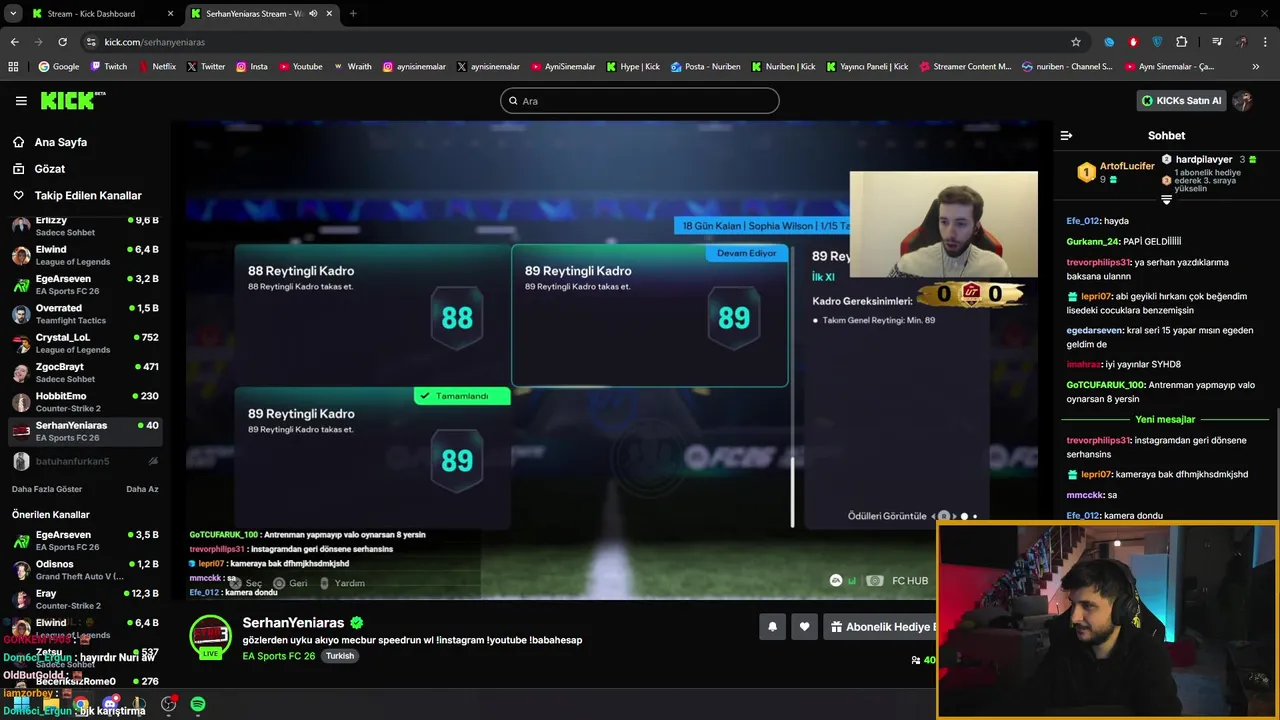
Task: Focus the Ara search field
Action: pos(639,101)
